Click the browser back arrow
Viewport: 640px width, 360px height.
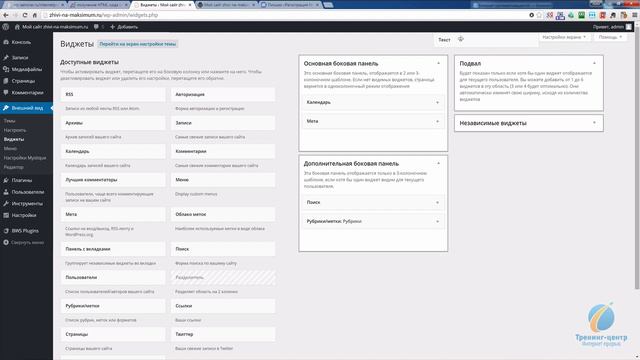point(6,15)
